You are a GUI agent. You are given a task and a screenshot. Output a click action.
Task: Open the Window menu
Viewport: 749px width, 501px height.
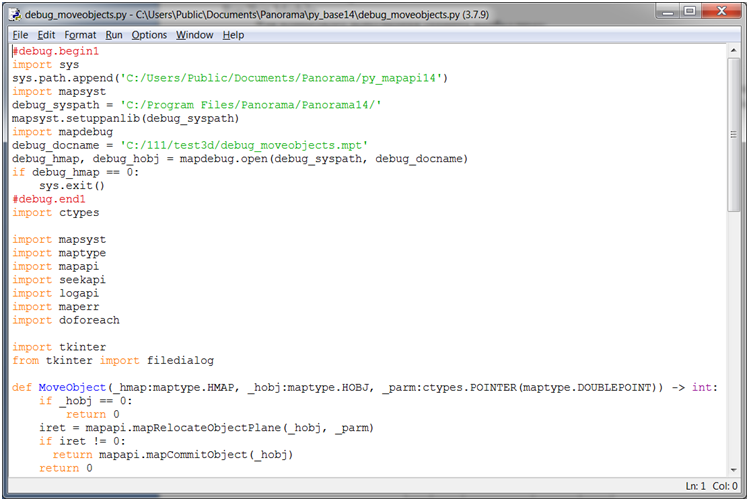[194, 35]
